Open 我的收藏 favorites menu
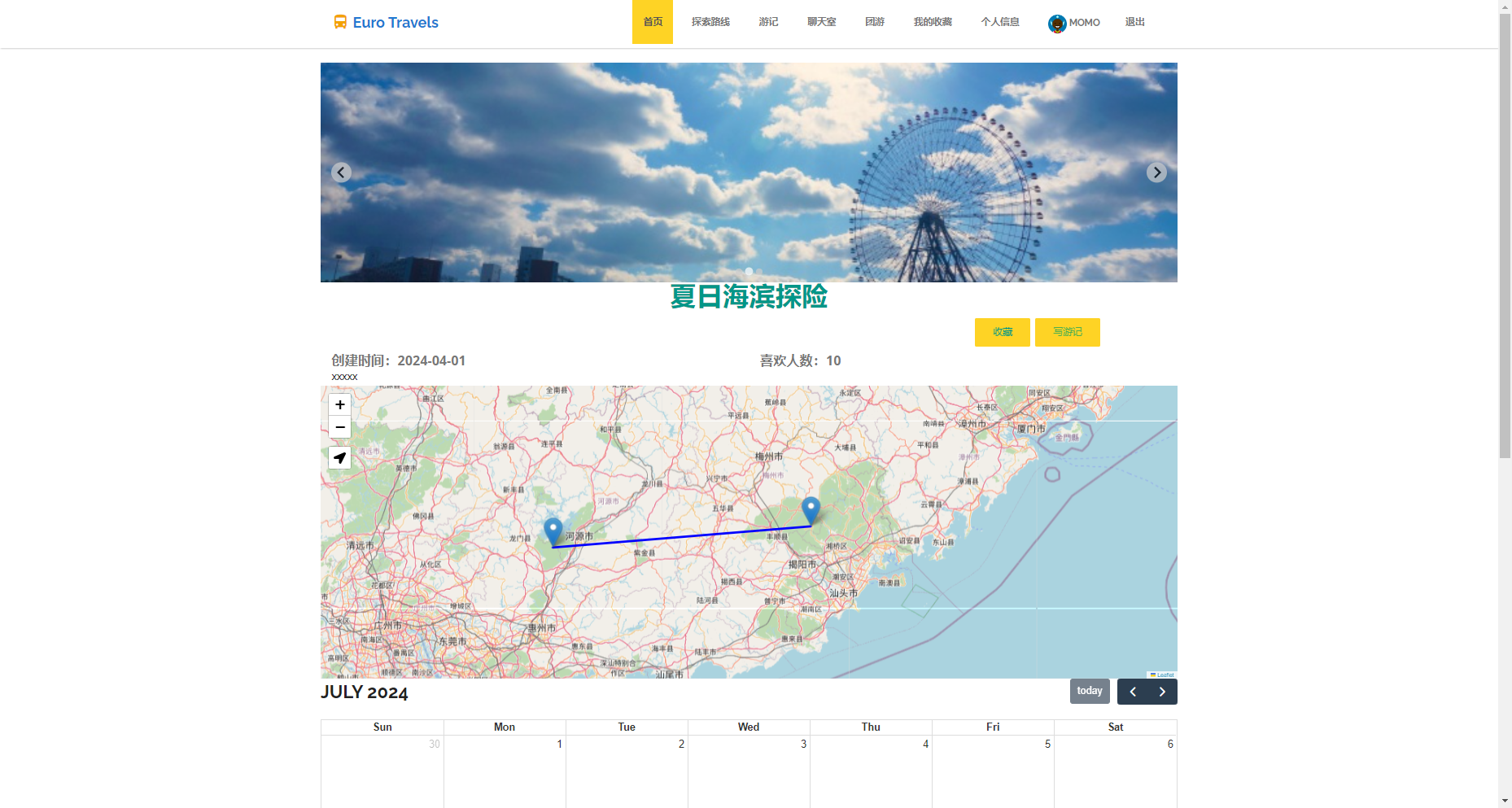This screenshot has height=808, width=1512. coord(933,22)
